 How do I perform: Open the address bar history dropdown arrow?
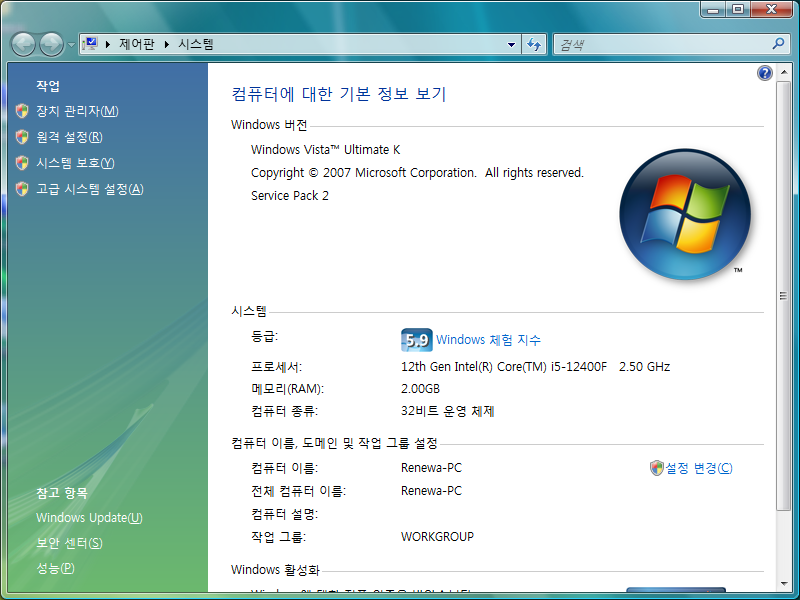coord(511,44)
